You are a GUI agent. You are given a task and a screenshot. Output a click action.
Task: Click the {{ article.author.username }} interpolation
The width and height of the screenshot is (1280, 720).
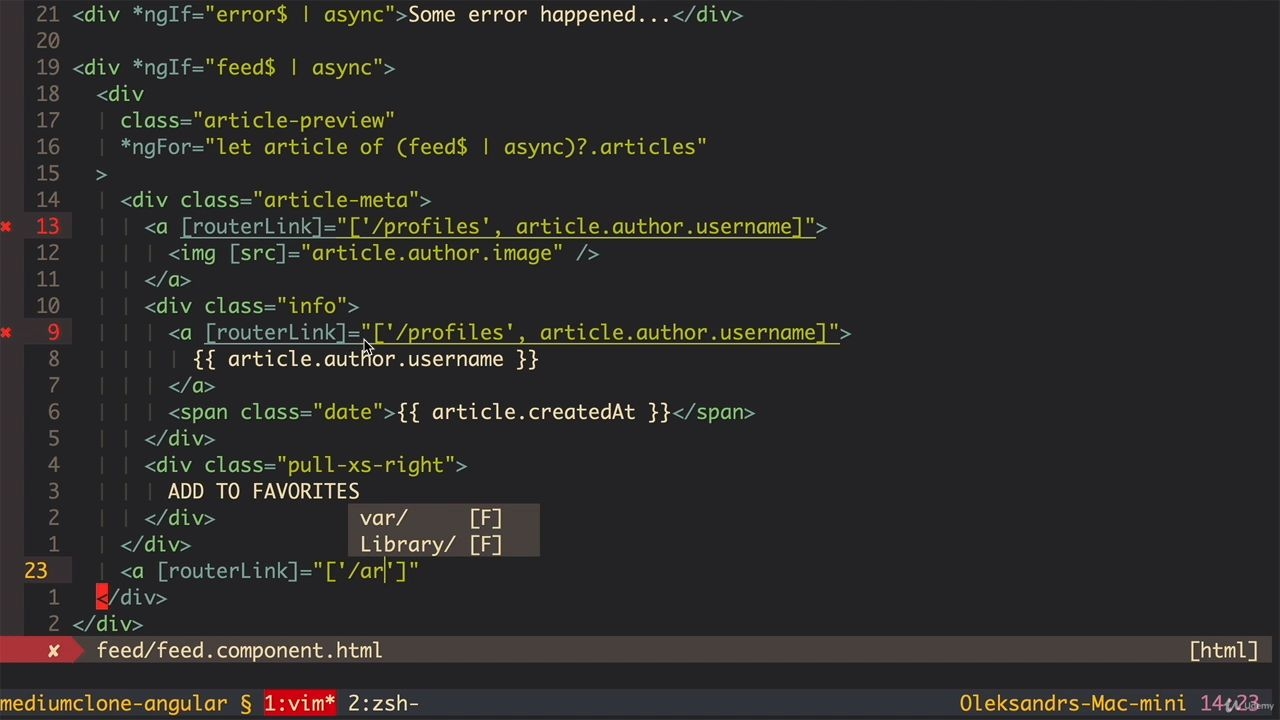point(366,359)
